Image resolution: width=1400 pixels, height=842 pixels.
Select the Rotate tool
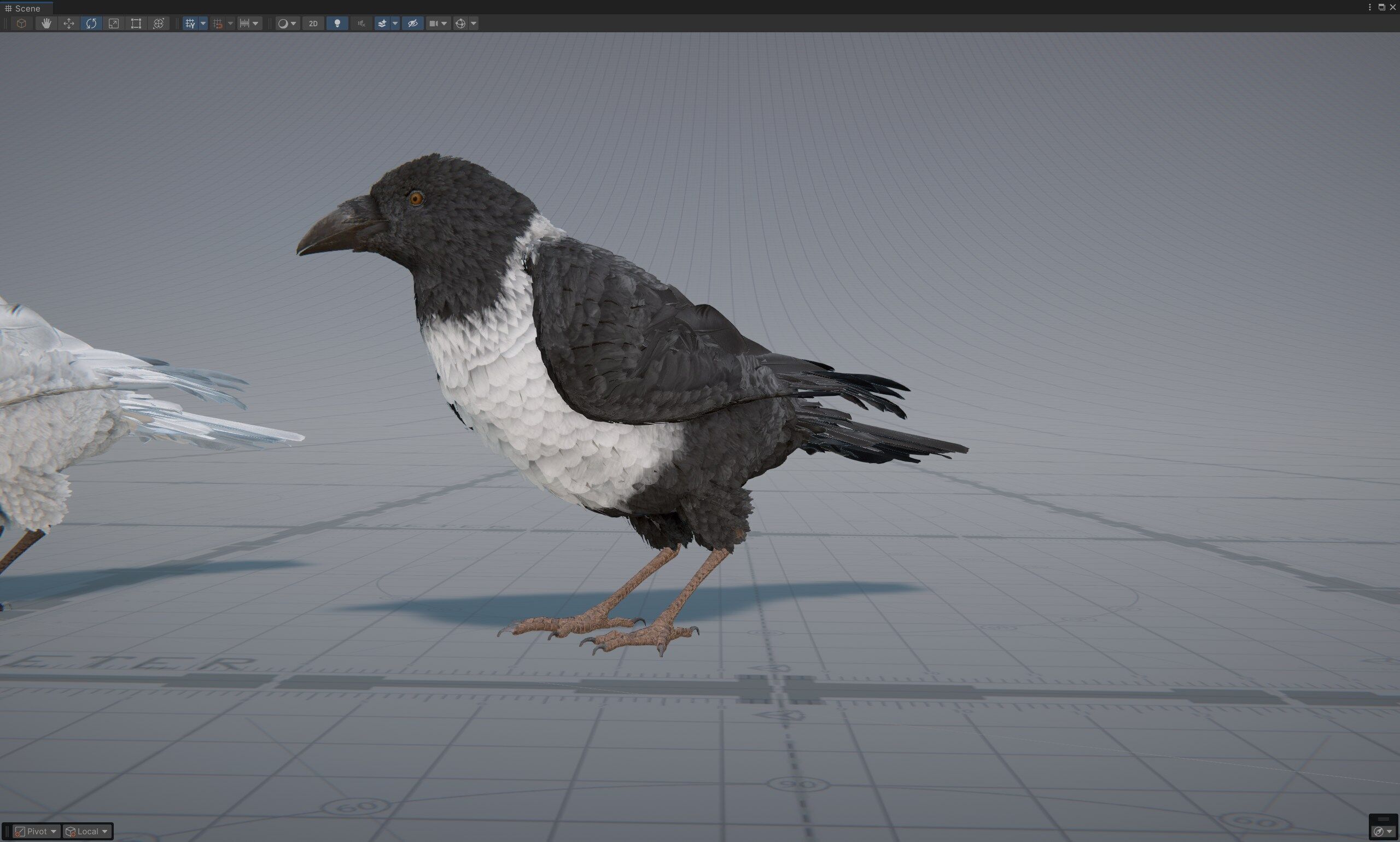coord(91,24)
